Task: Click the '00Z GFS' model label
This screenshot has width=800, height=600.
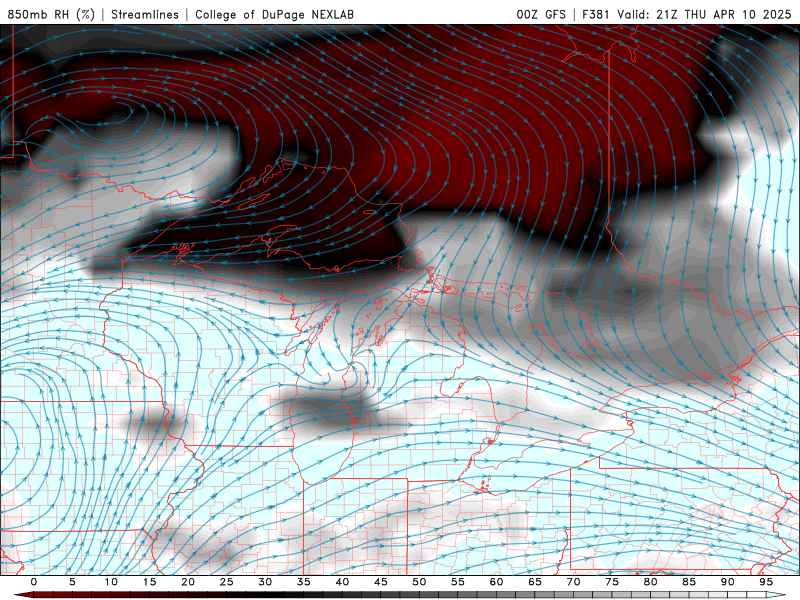Action: tap(541, 14)
